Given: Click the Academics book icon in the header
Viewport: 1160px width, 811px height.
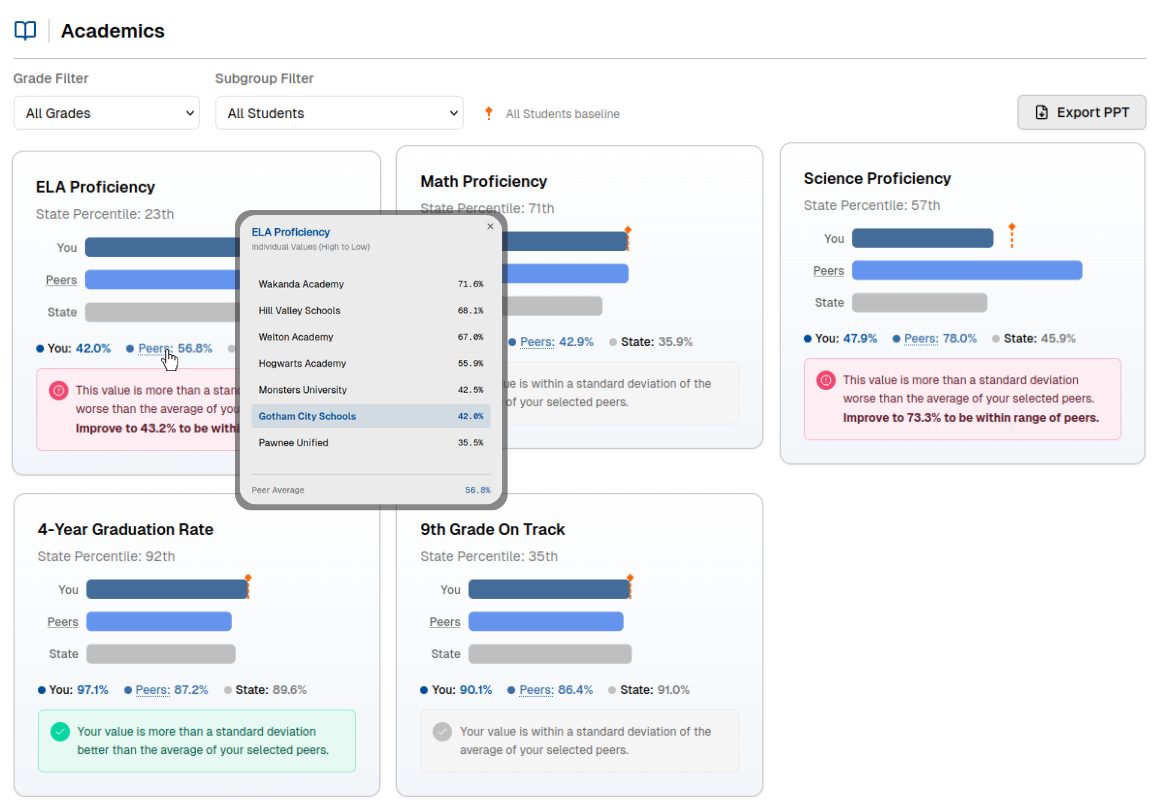Looking at the screenshot, I should tap(24, 31).
